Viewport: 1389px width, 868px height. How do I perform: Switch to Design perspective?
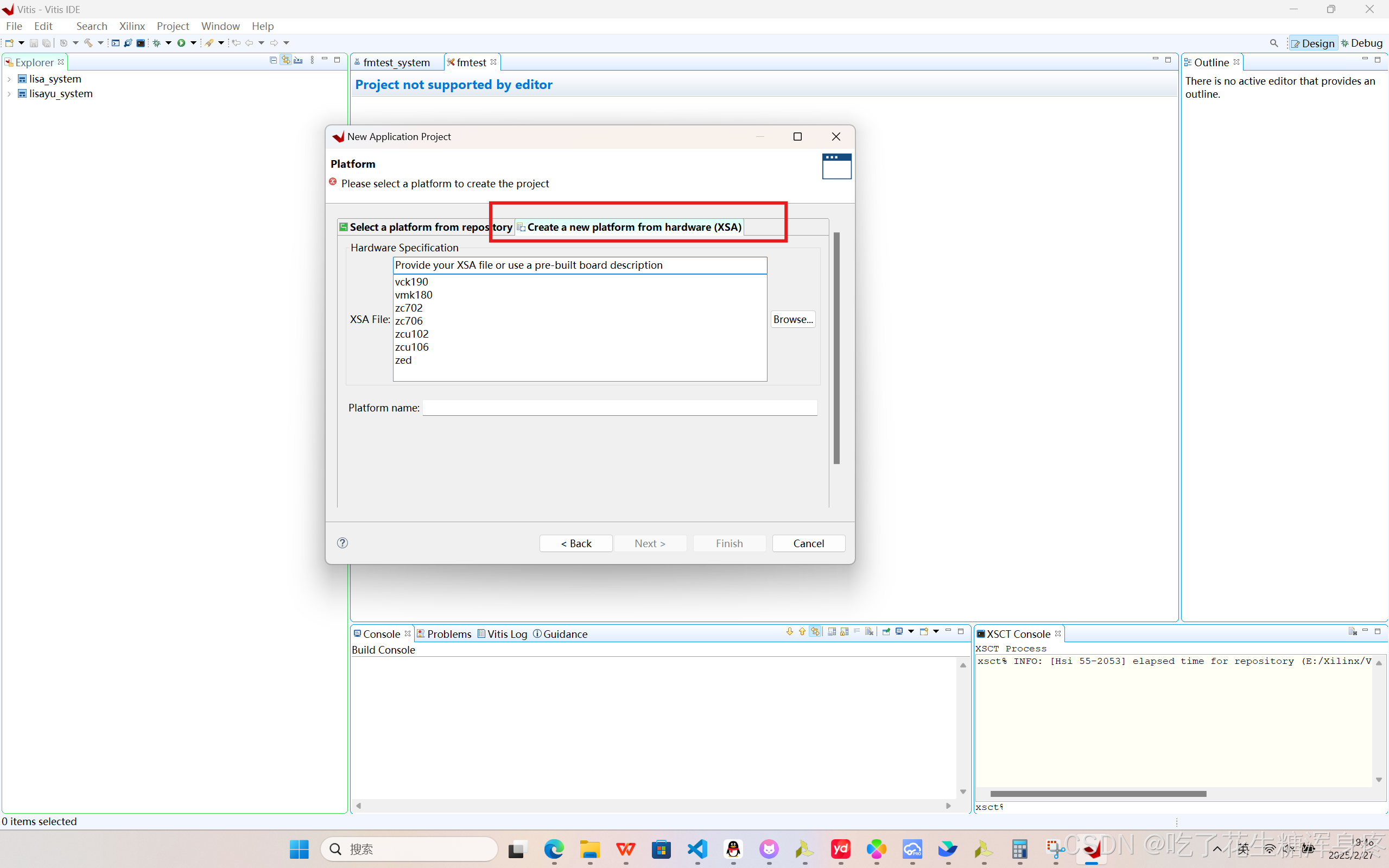click(1312, 43)
